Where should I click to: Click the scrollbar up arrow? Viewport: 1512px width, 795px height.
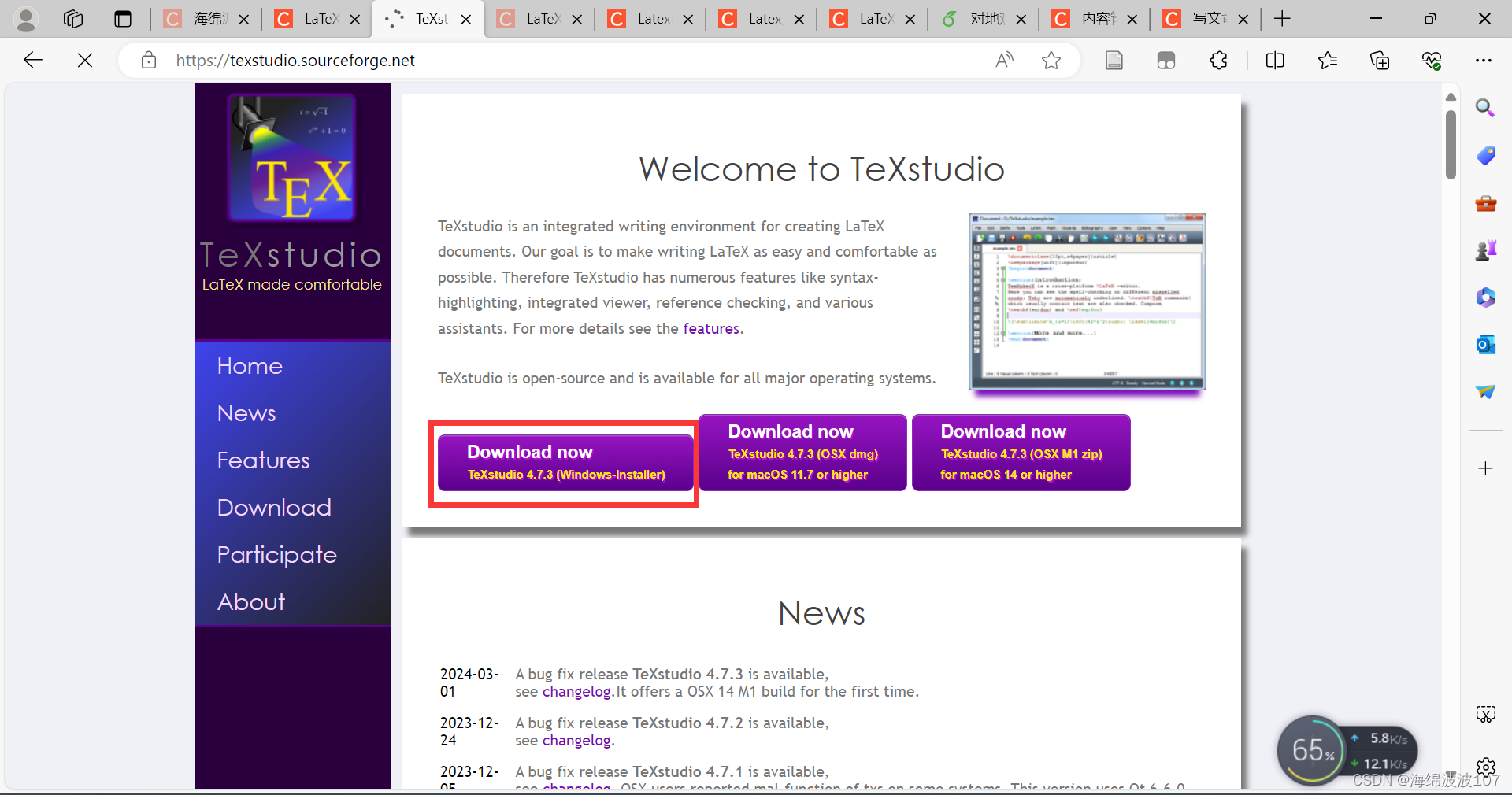tap(1451, 97)
